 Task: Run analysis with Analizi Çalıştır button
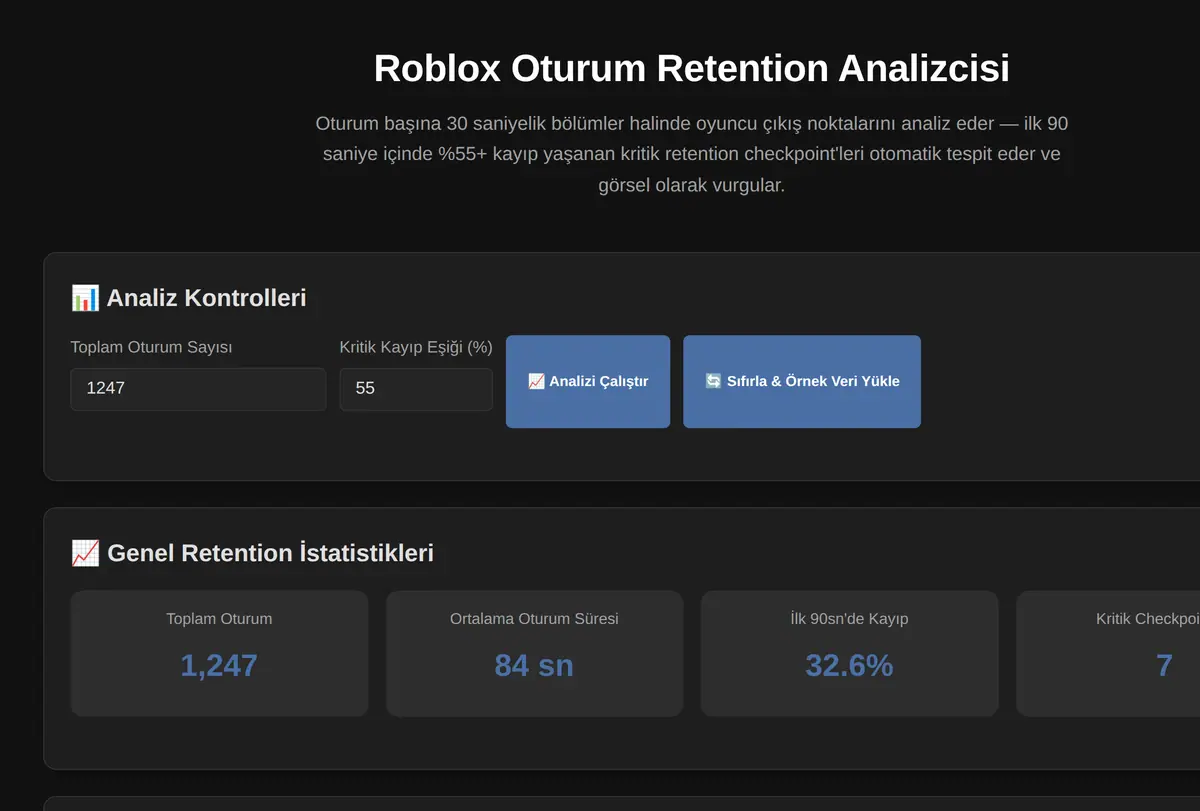coord(588,381)
